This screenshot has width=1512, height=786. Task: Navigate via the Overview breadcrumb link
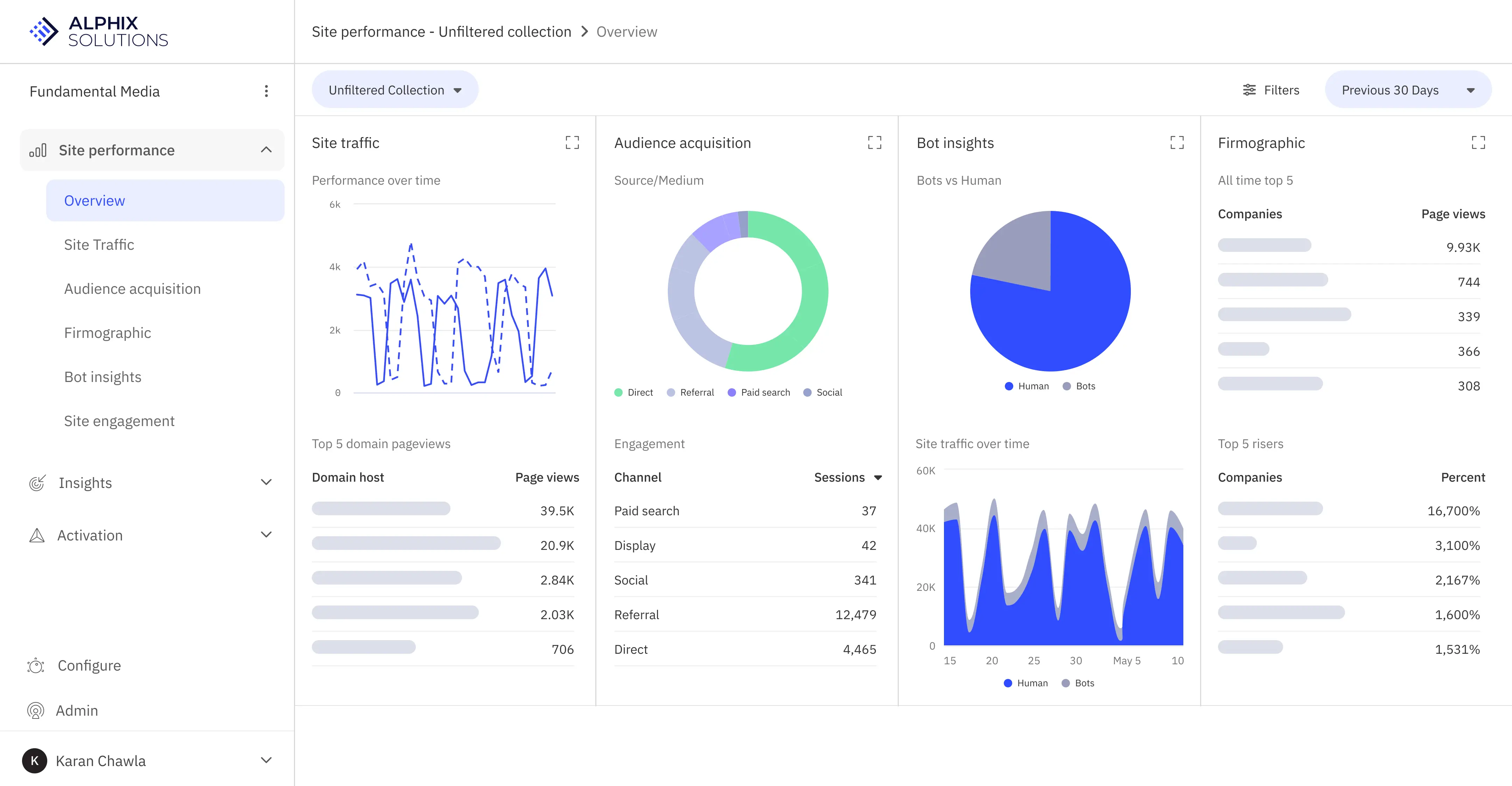627,31
